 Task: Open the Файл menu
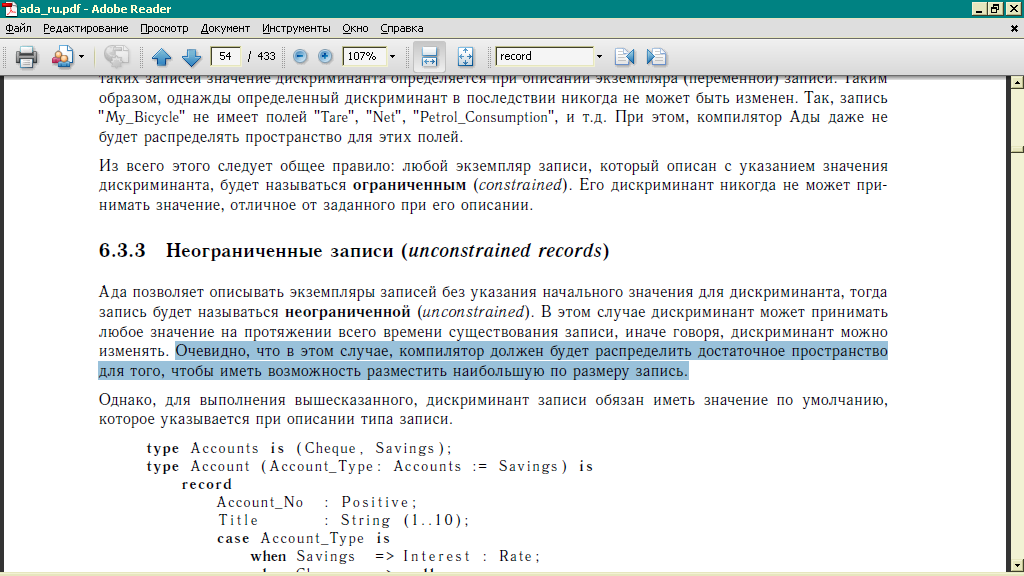18,28
